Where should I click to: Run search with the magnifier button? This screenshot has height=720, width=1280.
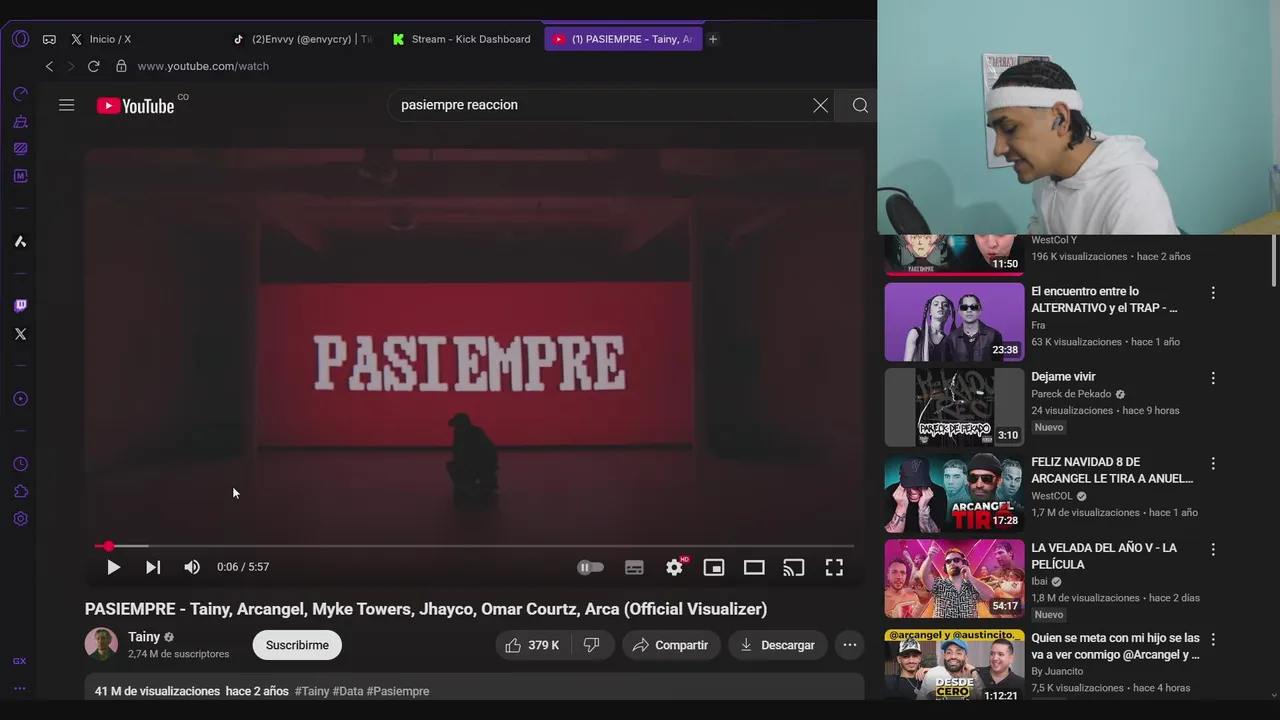860,105
